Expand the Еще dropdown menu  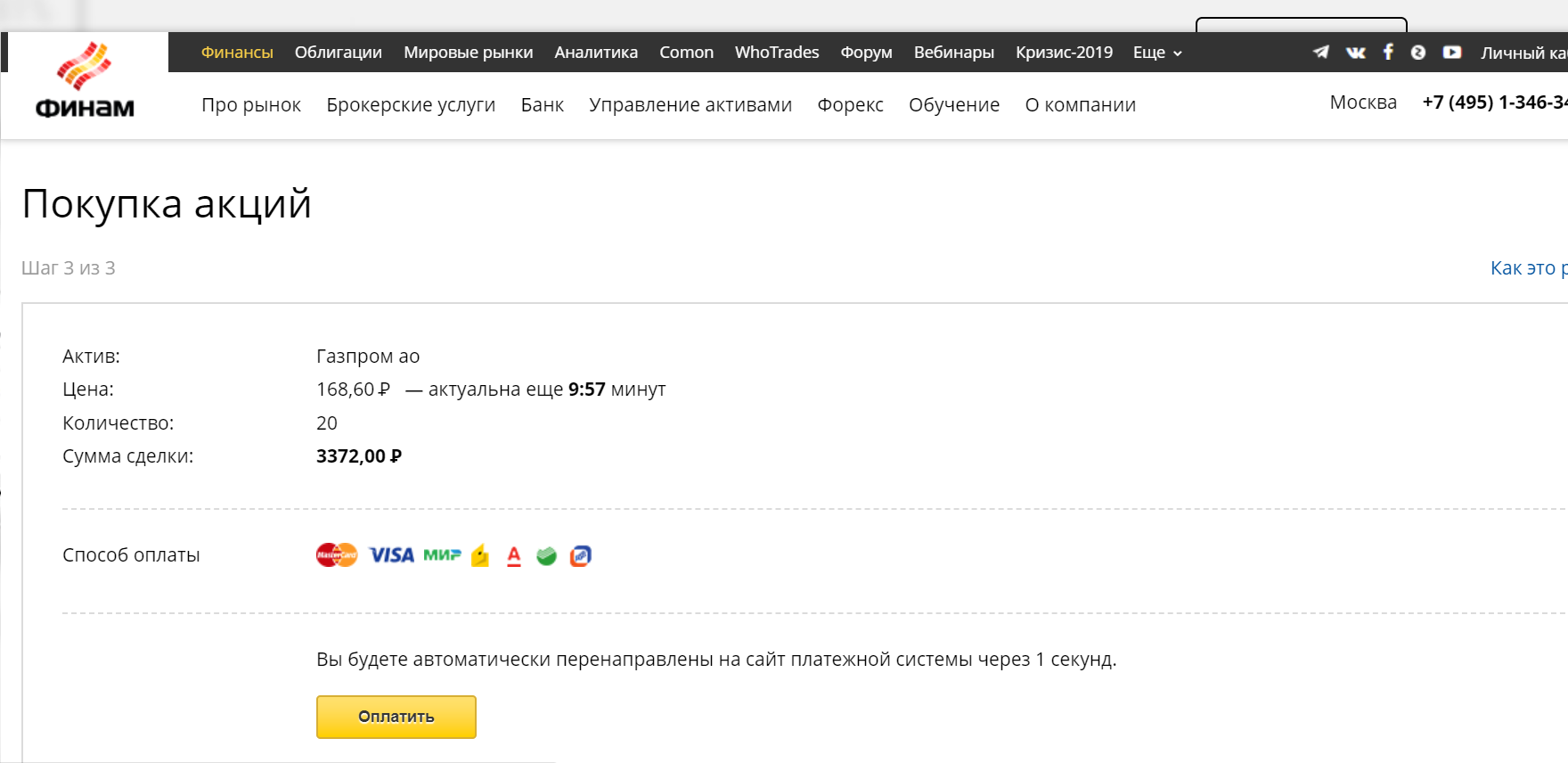(x=1157, y=53)
